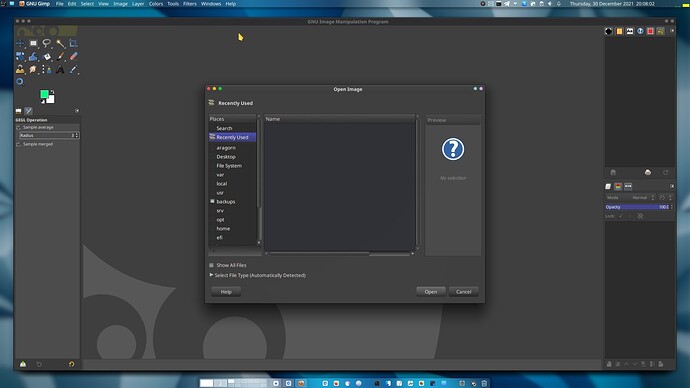Adjust the layer Opacity slider
690x388 pixels.
click(637, 207)
